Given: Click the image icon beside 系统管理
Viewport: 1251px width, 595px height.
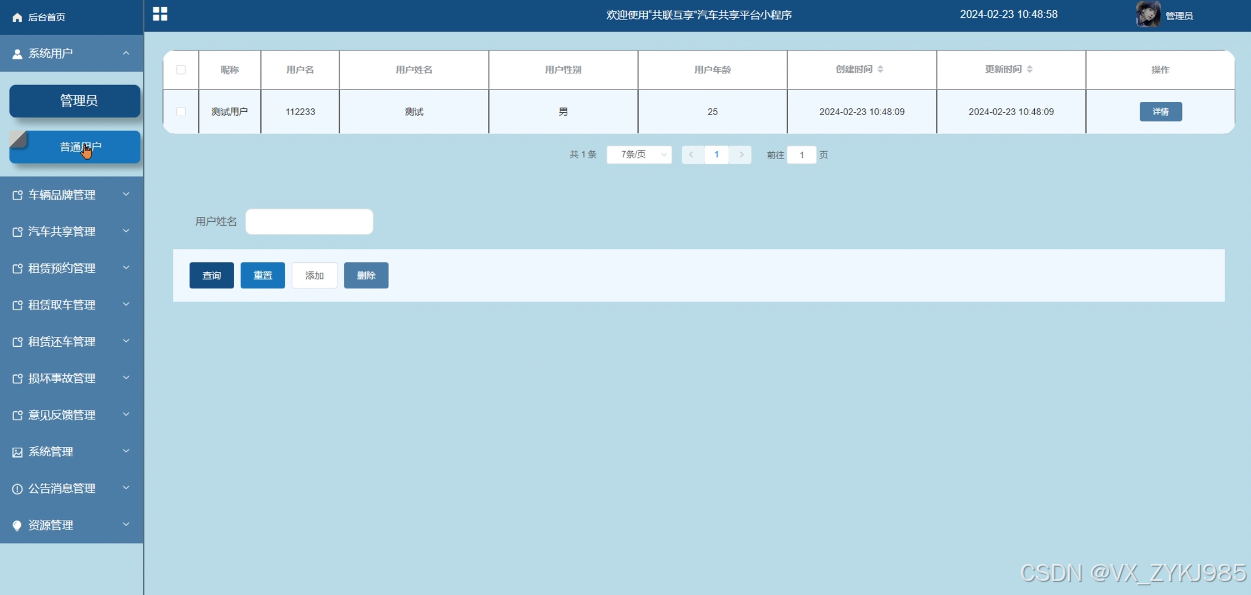Looking at the screenshot, I should pos(17,452).
